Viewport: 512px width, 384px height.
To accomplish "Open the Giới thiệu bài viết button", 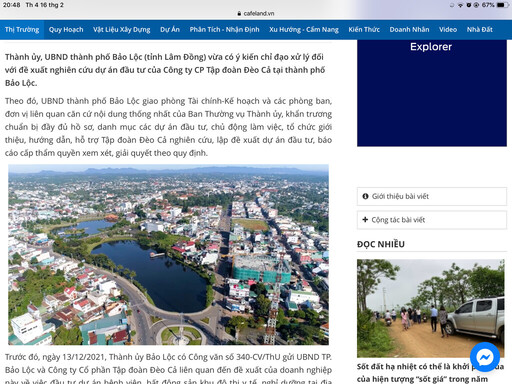I will click(x=432, y=196).
